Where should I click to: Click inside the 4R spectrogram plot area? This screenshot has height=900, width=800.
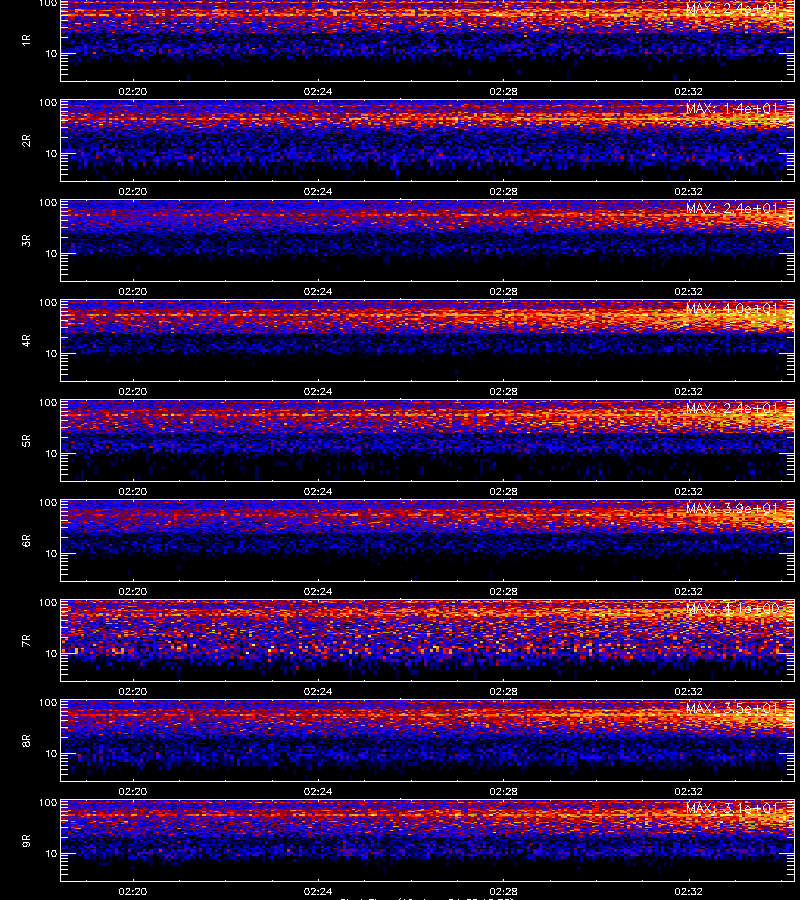coord(428,340)
